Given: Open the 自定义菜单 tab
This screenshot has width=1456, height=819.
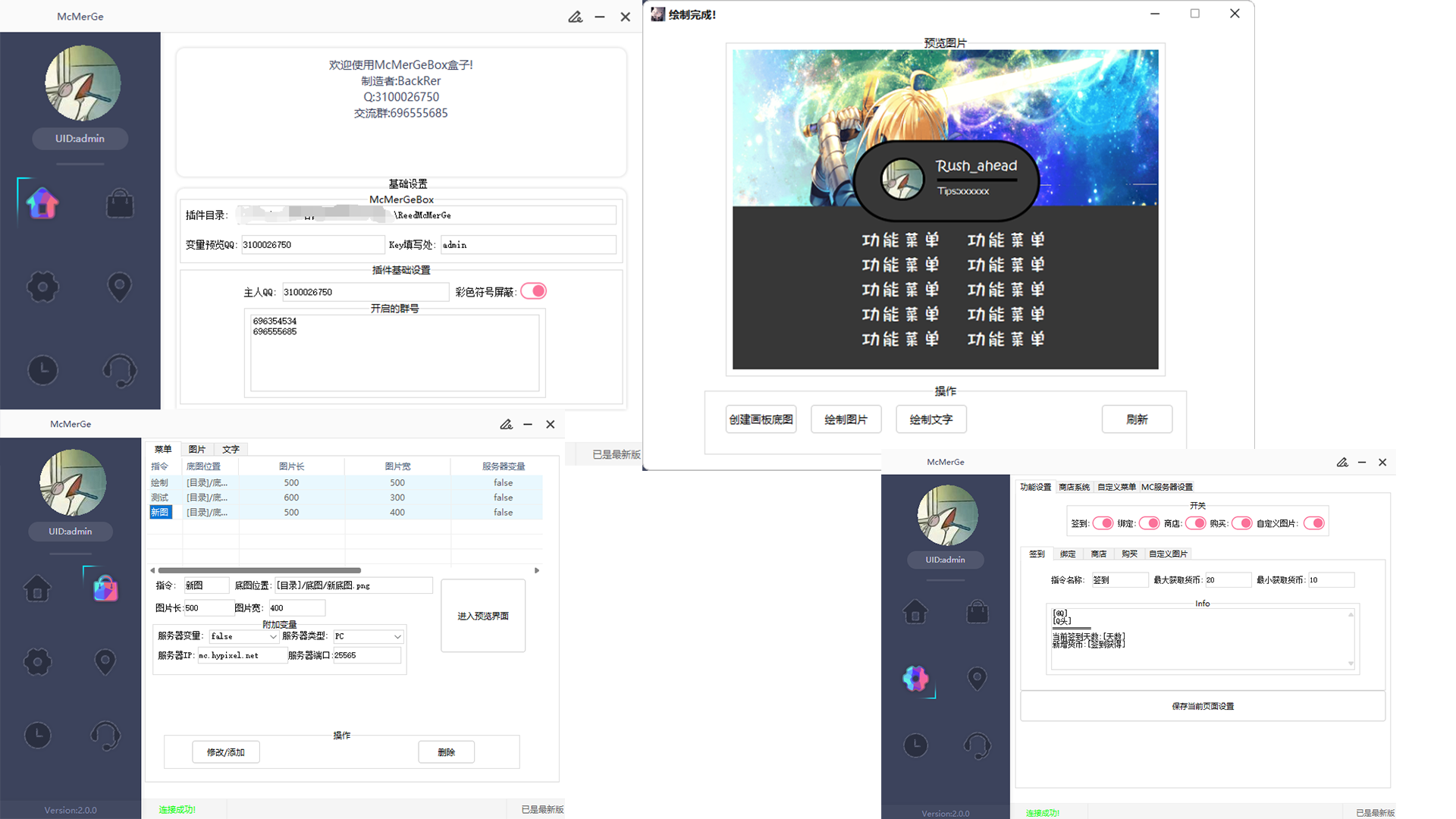Looking at the screenshot, I should coord(1116,487).
